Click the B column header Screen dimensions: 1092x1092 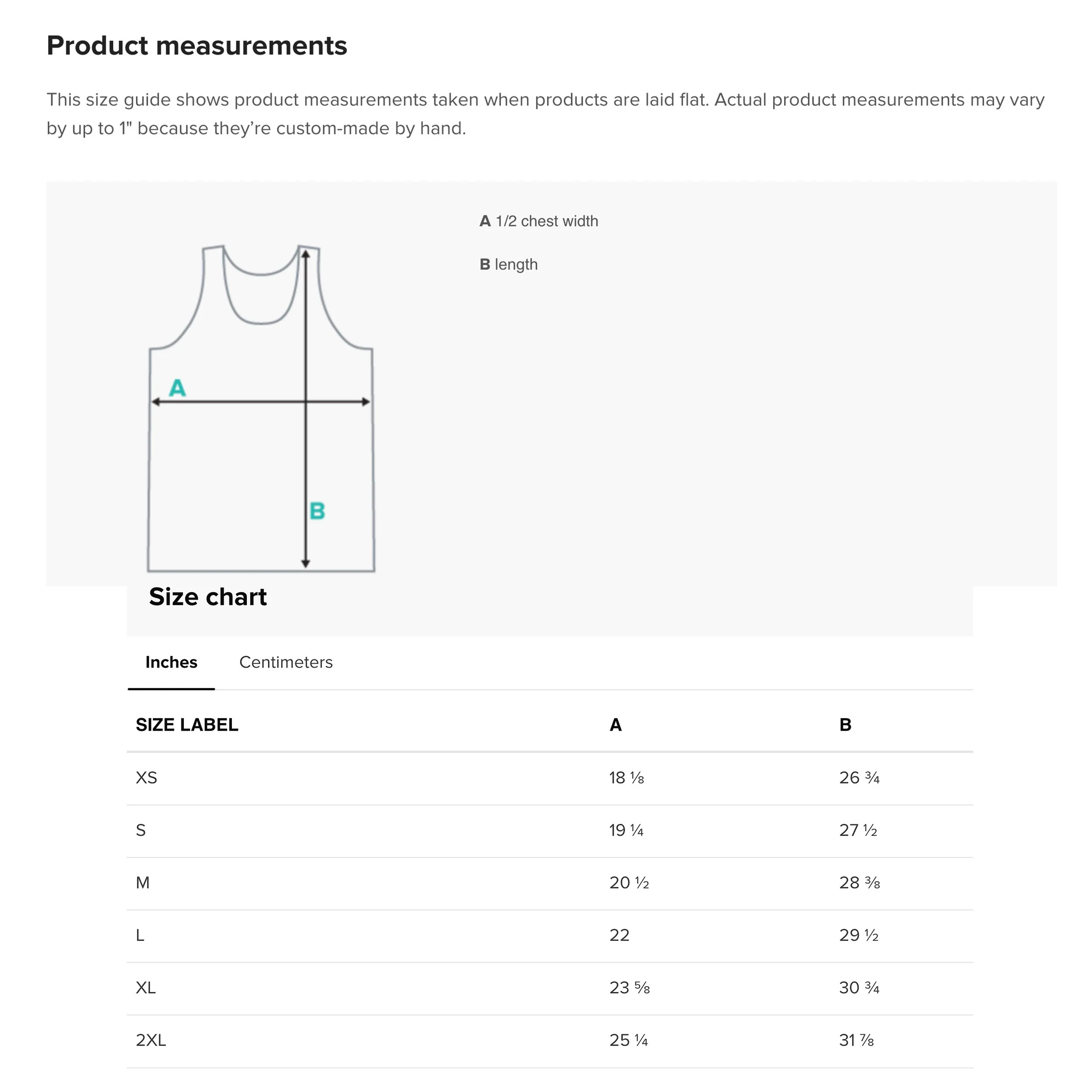846,725
